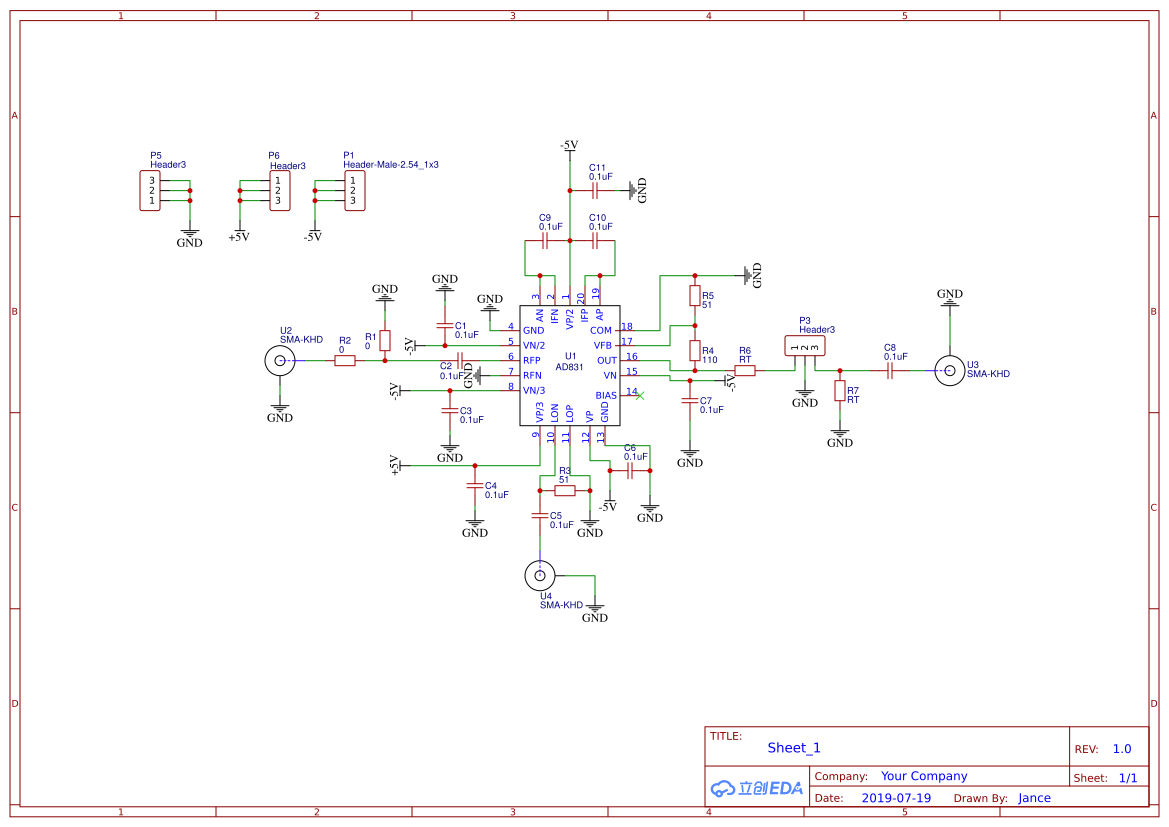Select the Your Company field text

click(924, 776)
